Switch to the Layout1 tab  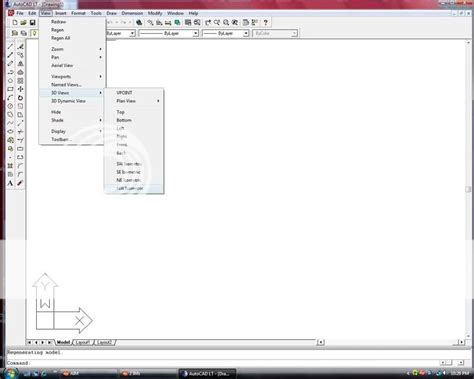83,342
